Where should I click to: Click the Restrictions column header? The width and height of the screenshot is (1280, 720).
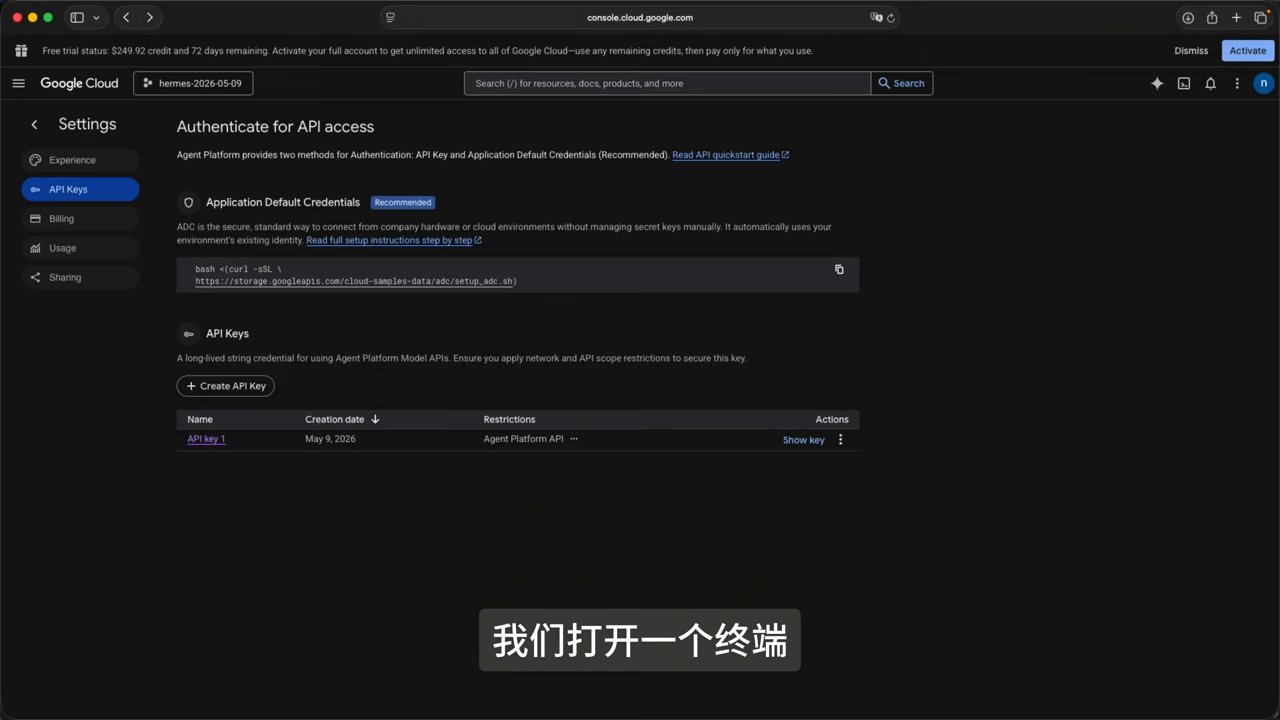tap(509, 419)
